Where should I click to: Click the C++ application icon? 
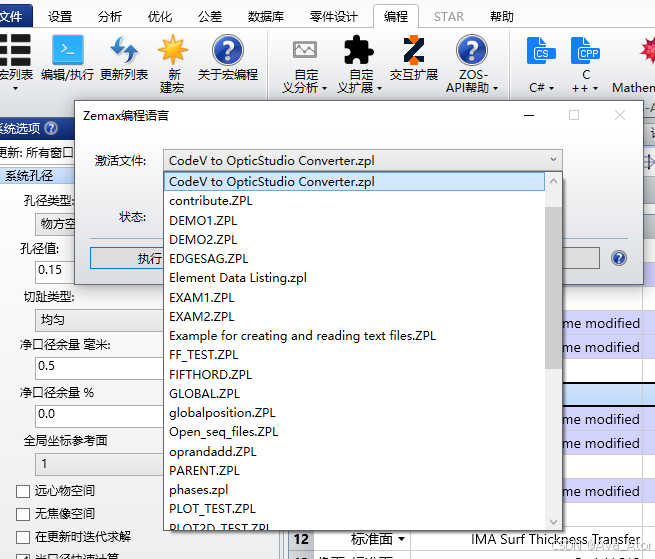click(585, 51)
